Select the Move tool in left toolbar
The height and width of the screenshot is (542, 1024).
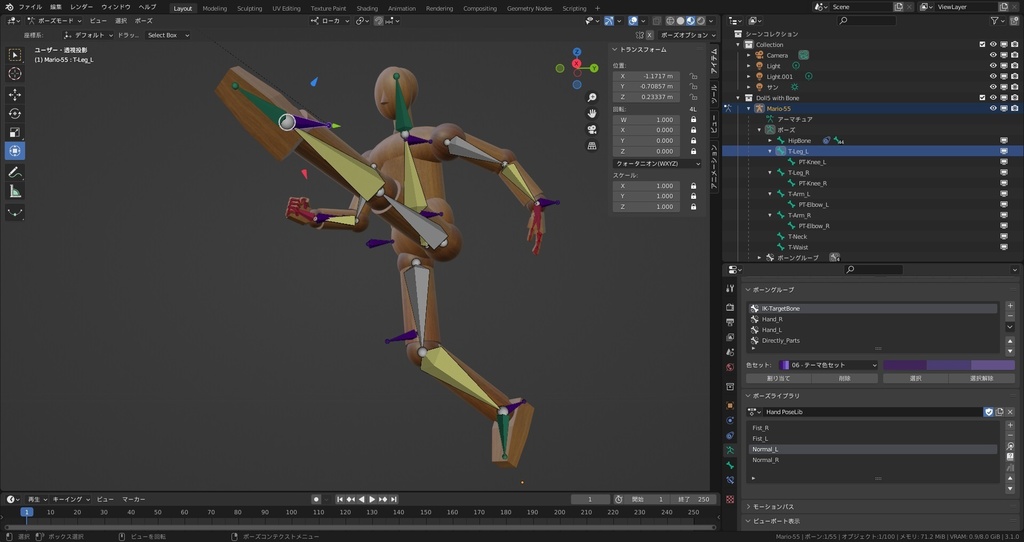15,94
